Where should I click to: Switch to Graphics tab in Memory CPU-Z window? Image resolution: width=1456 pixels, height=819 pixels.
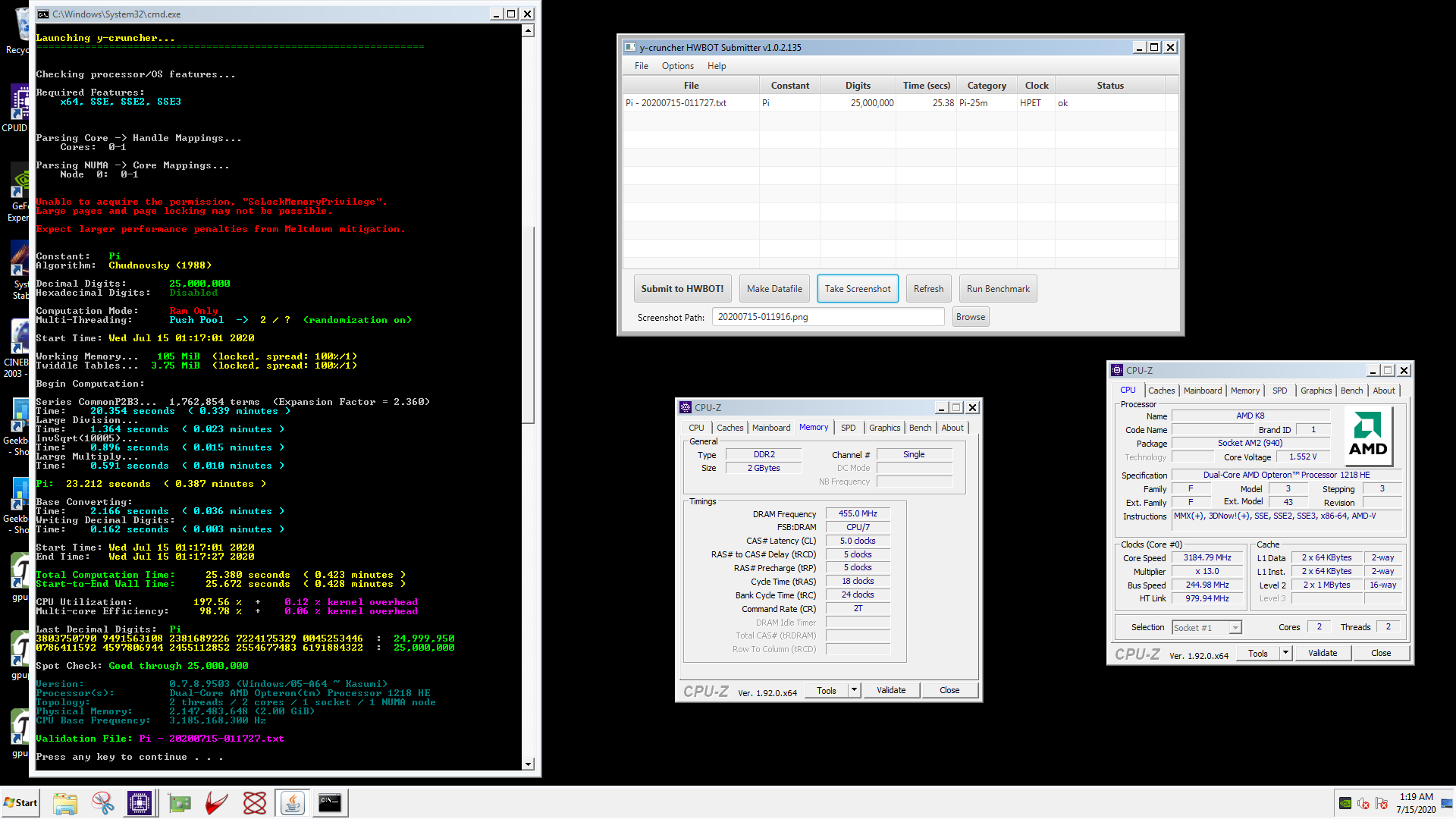click(x=885, y=428)
